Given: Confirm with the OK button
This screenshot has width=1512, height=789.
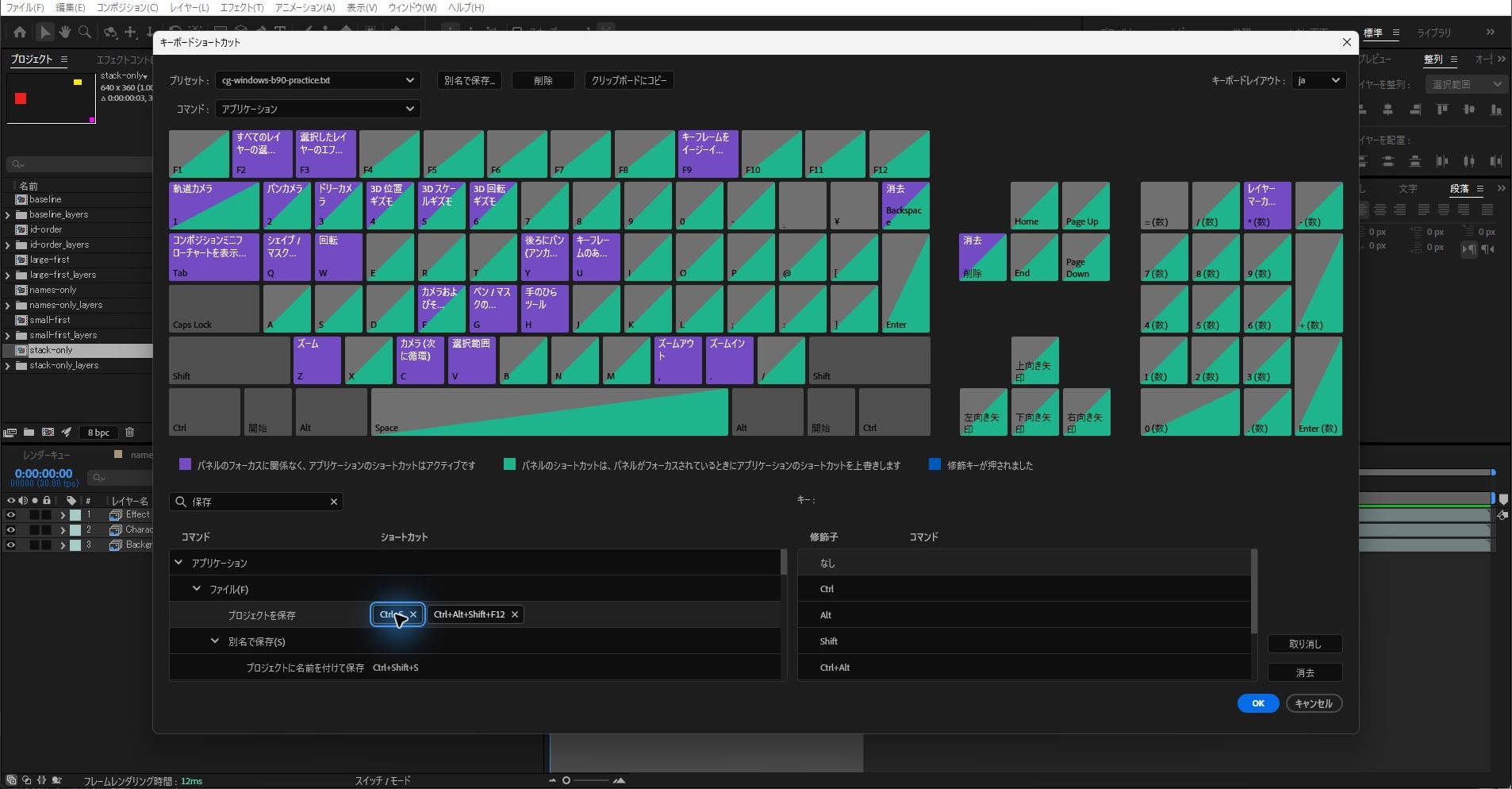Looking at the screenshot, I should tap(1258, 703).
